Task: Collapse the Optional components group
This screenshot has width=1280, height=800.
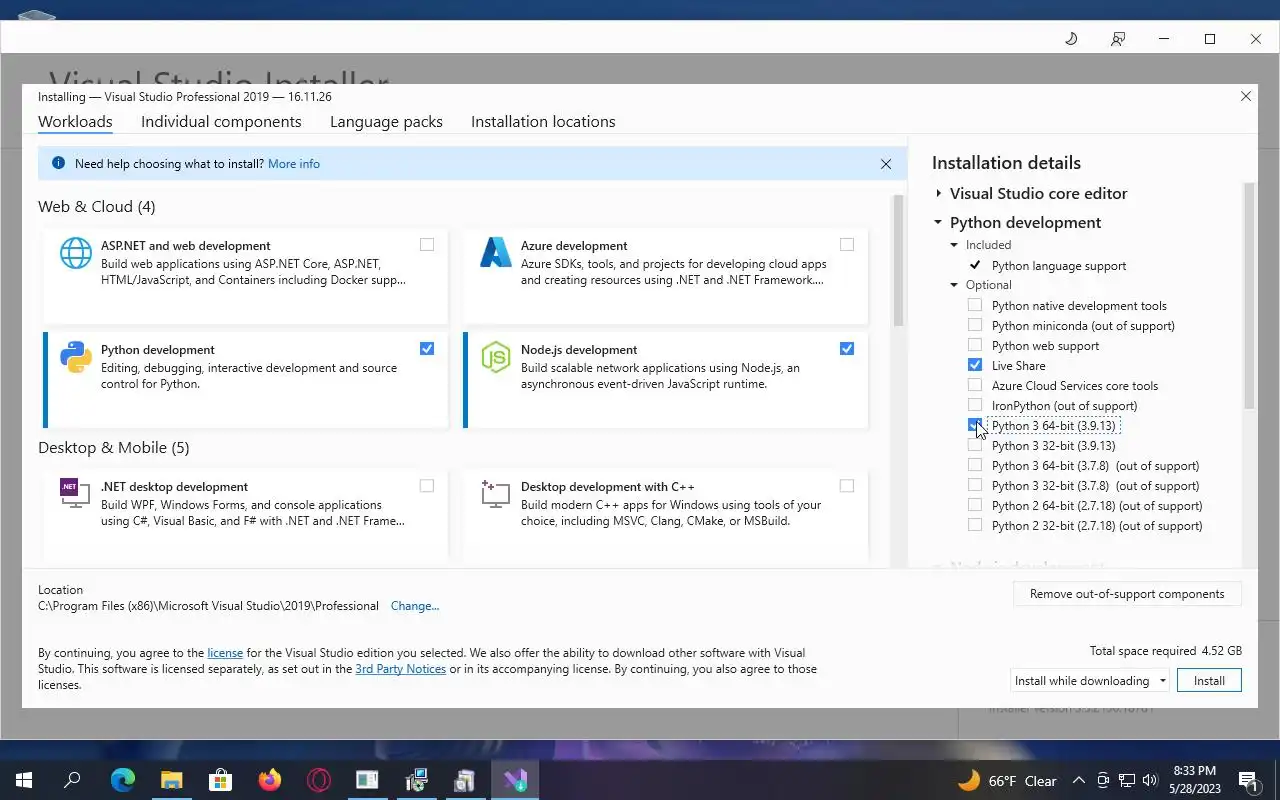Action: pyautogui.click(x=954, y=285)
